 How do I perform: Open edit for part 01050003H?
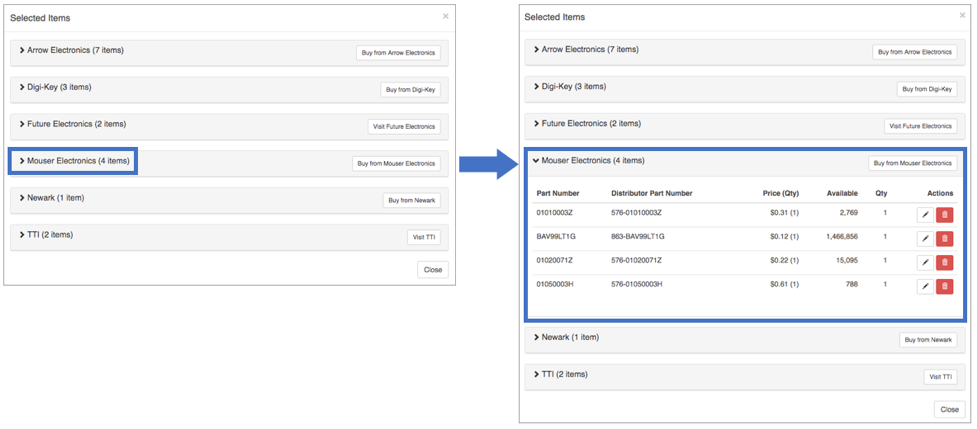coord(925,286)
